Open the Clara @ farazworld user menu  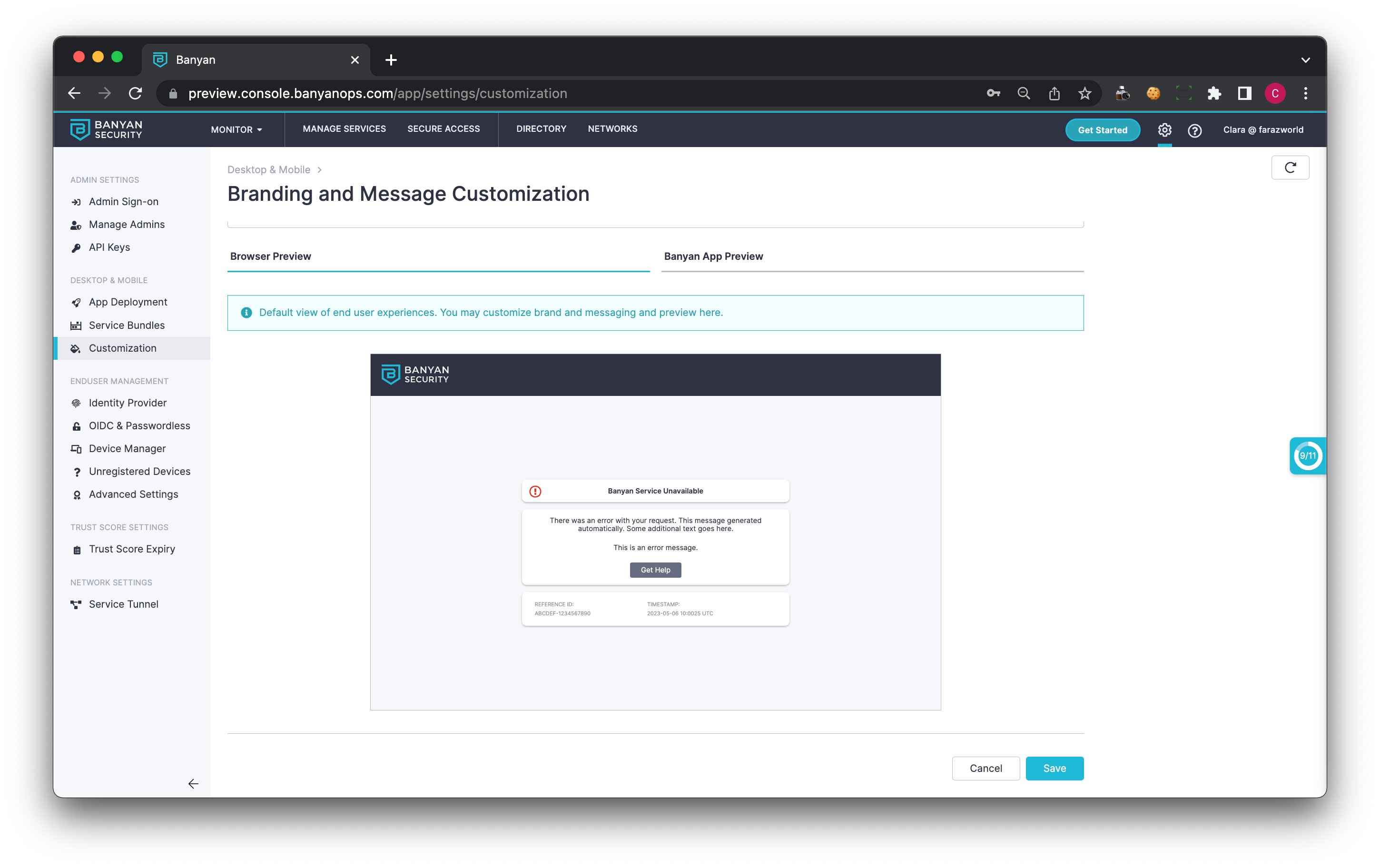point(1262,129)
